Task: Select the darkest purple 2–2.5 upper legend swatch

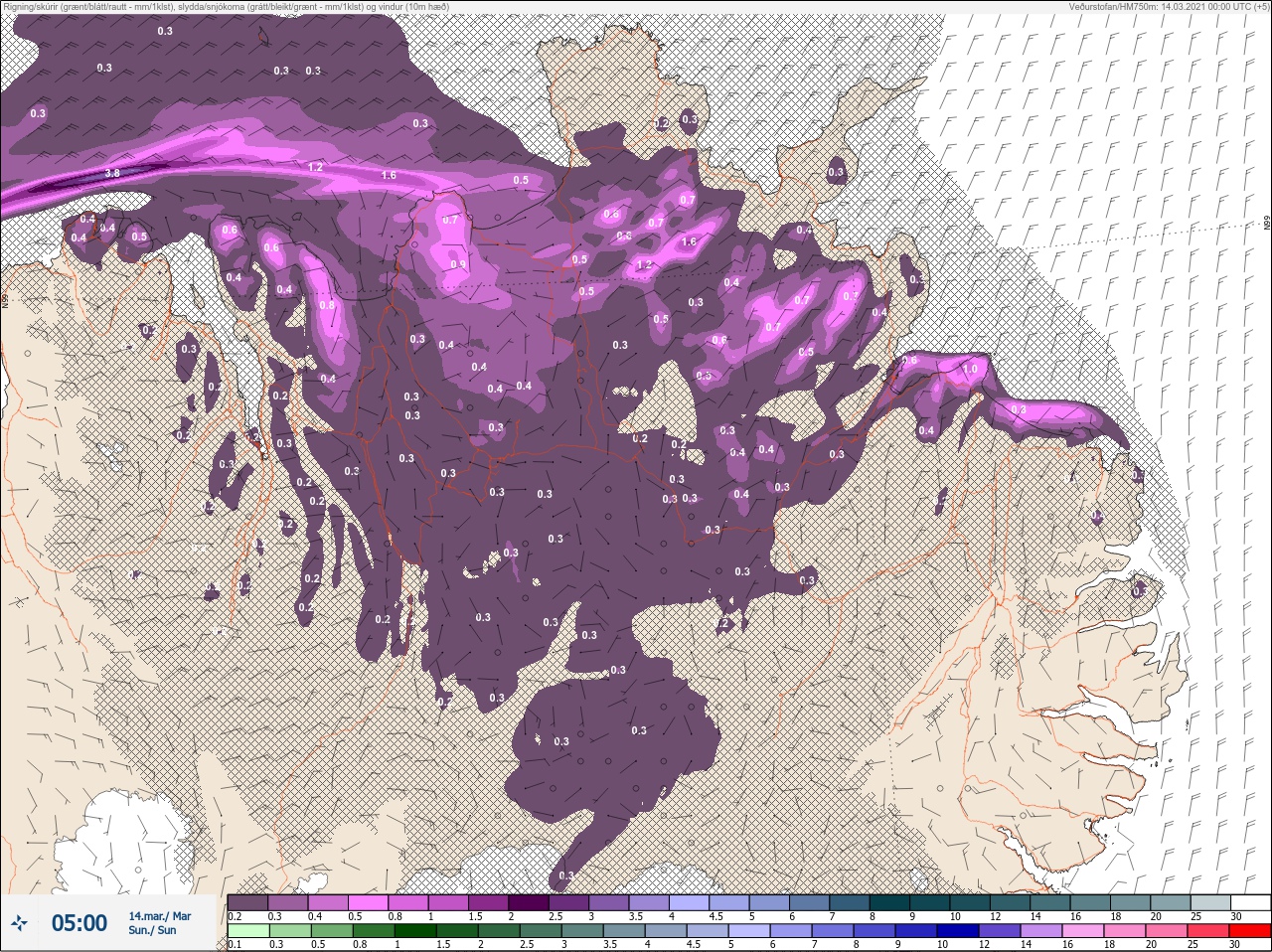Action: click(x=529, y=902)
